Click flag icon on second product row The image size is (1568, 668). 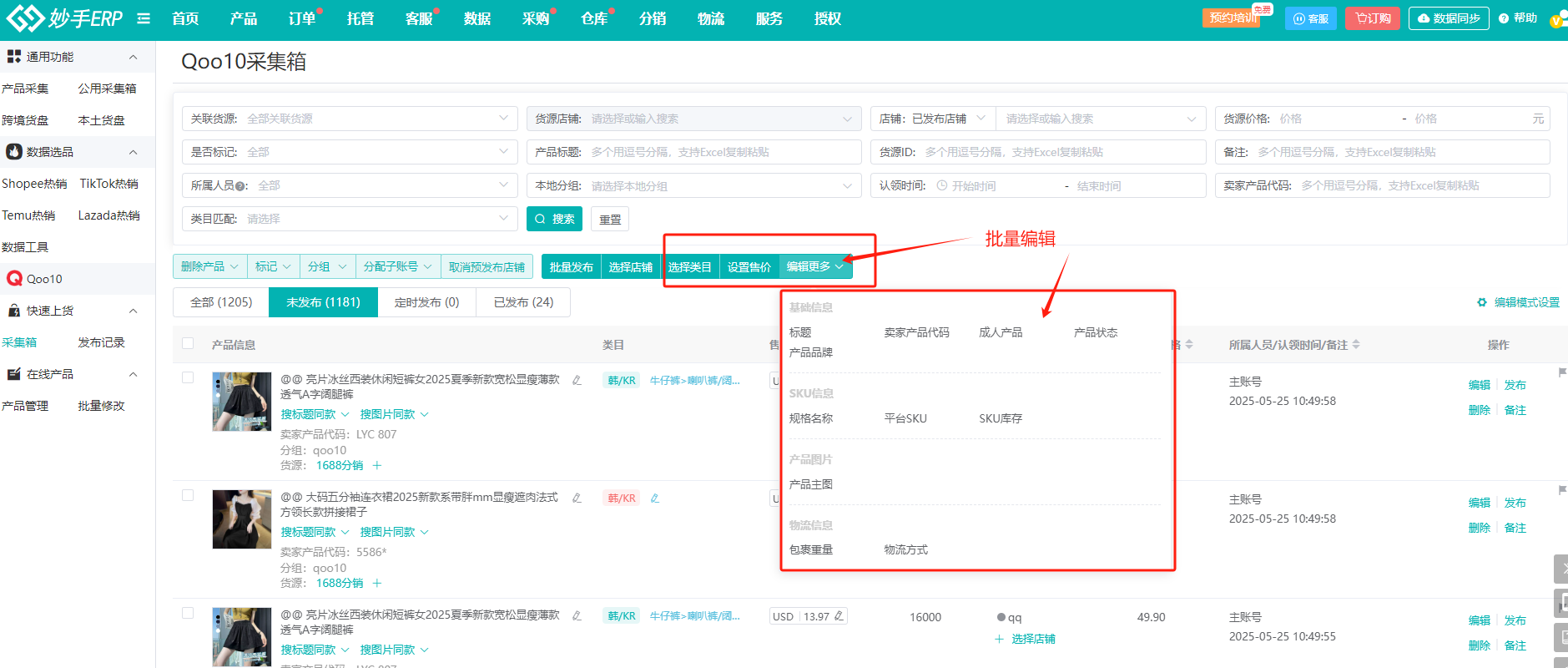pyautogui.click(x=1562, y=490)
